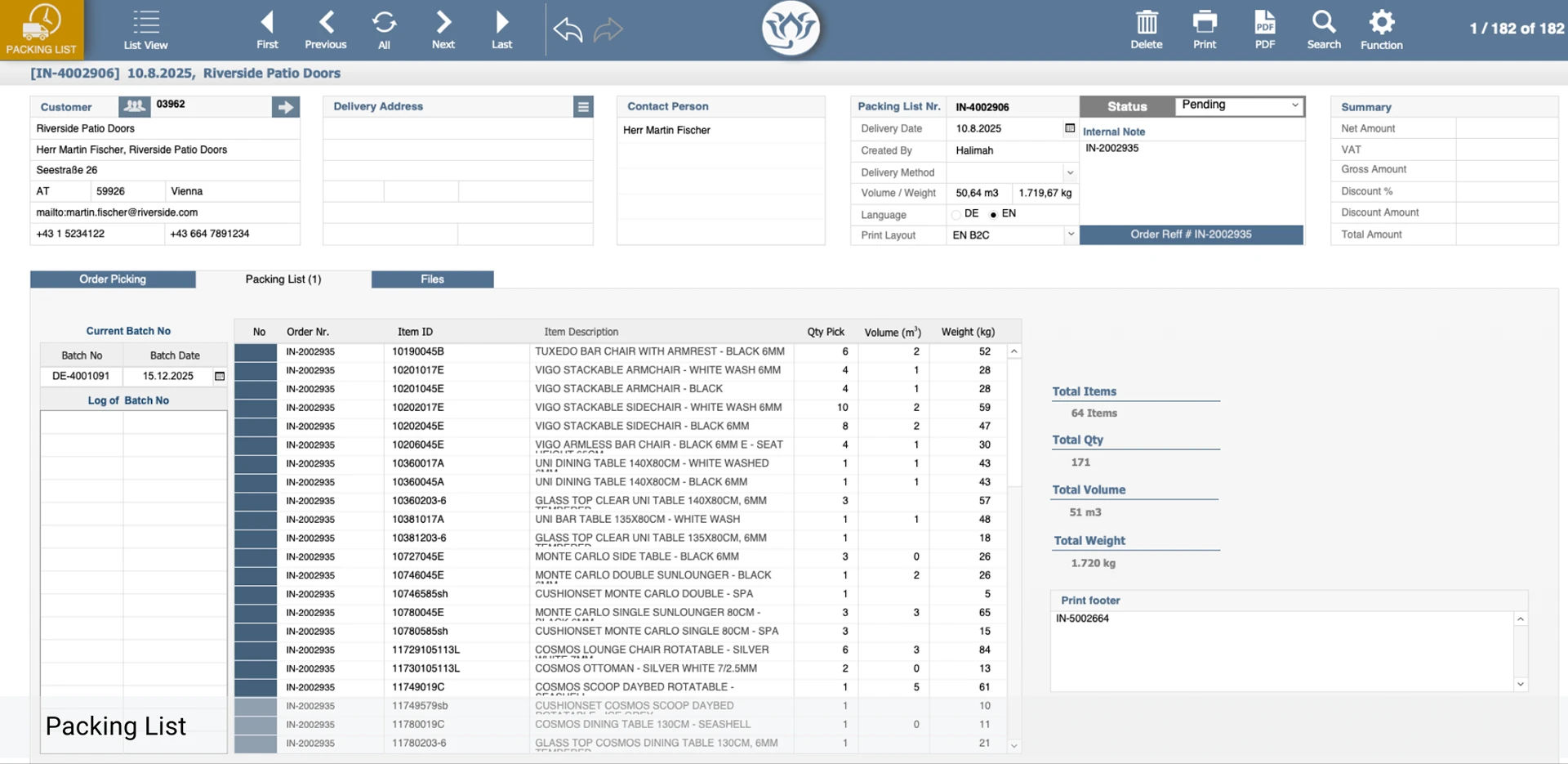Viewport: 1568px width, 764px height.
Task: Select the EN language radio button
Action: pyautogui.click(x=993, y=214)
